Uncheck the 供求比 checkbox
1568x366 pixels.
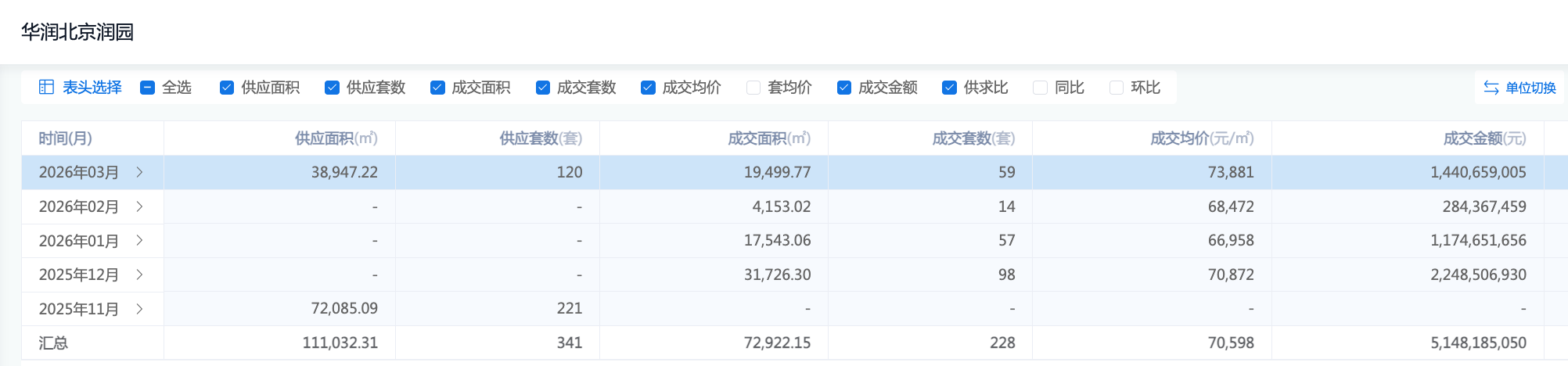tap(949, 88)
